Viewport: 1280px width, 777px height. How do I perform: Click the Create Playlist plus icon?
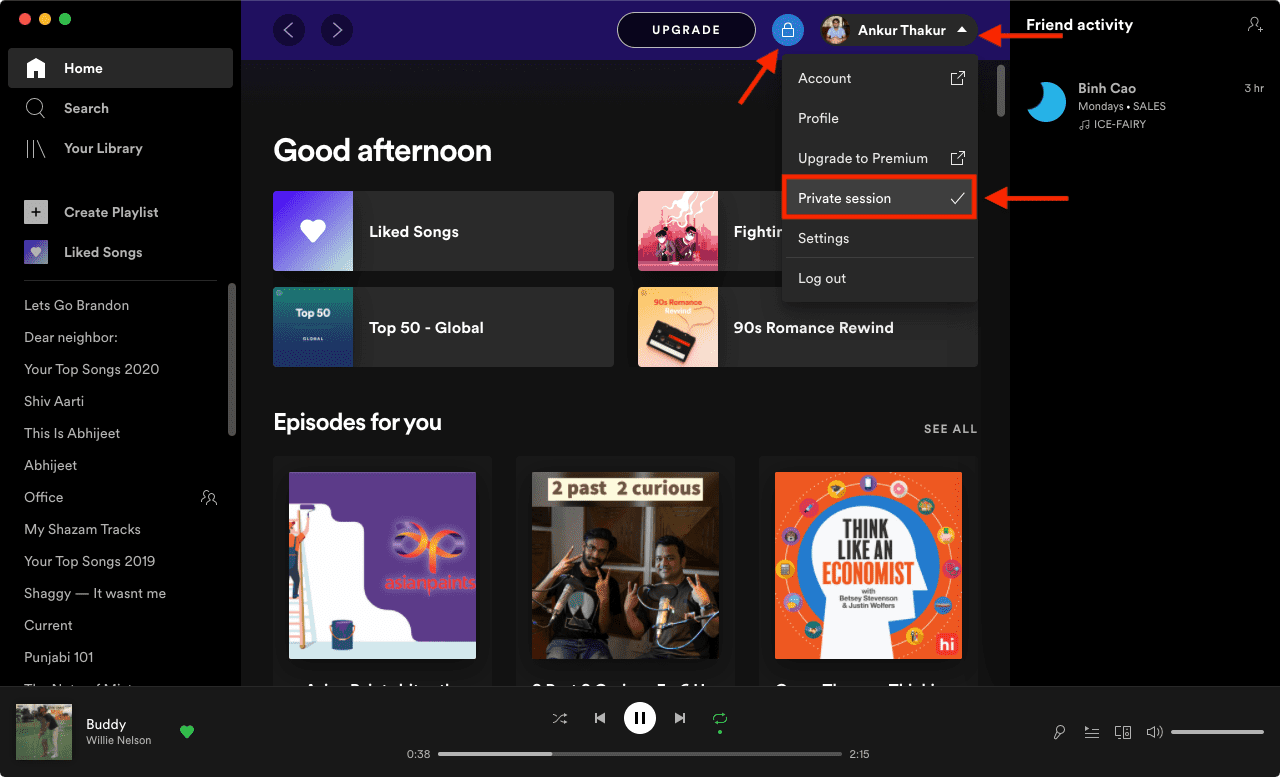pyautogui.click(x=36, y=212)
